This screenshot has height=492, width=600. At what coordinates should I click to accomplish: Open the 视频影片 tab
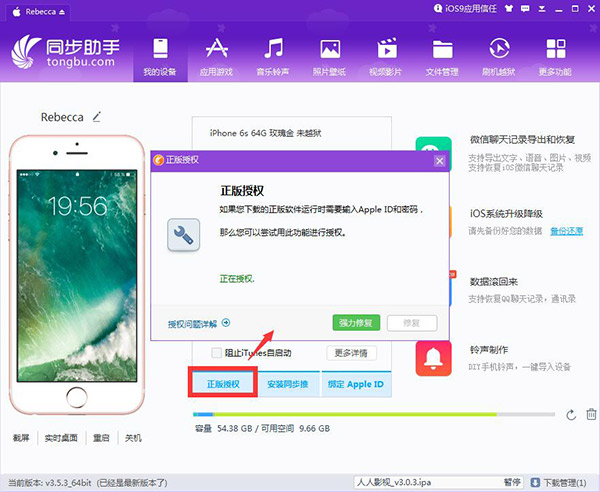click(386, 55)
